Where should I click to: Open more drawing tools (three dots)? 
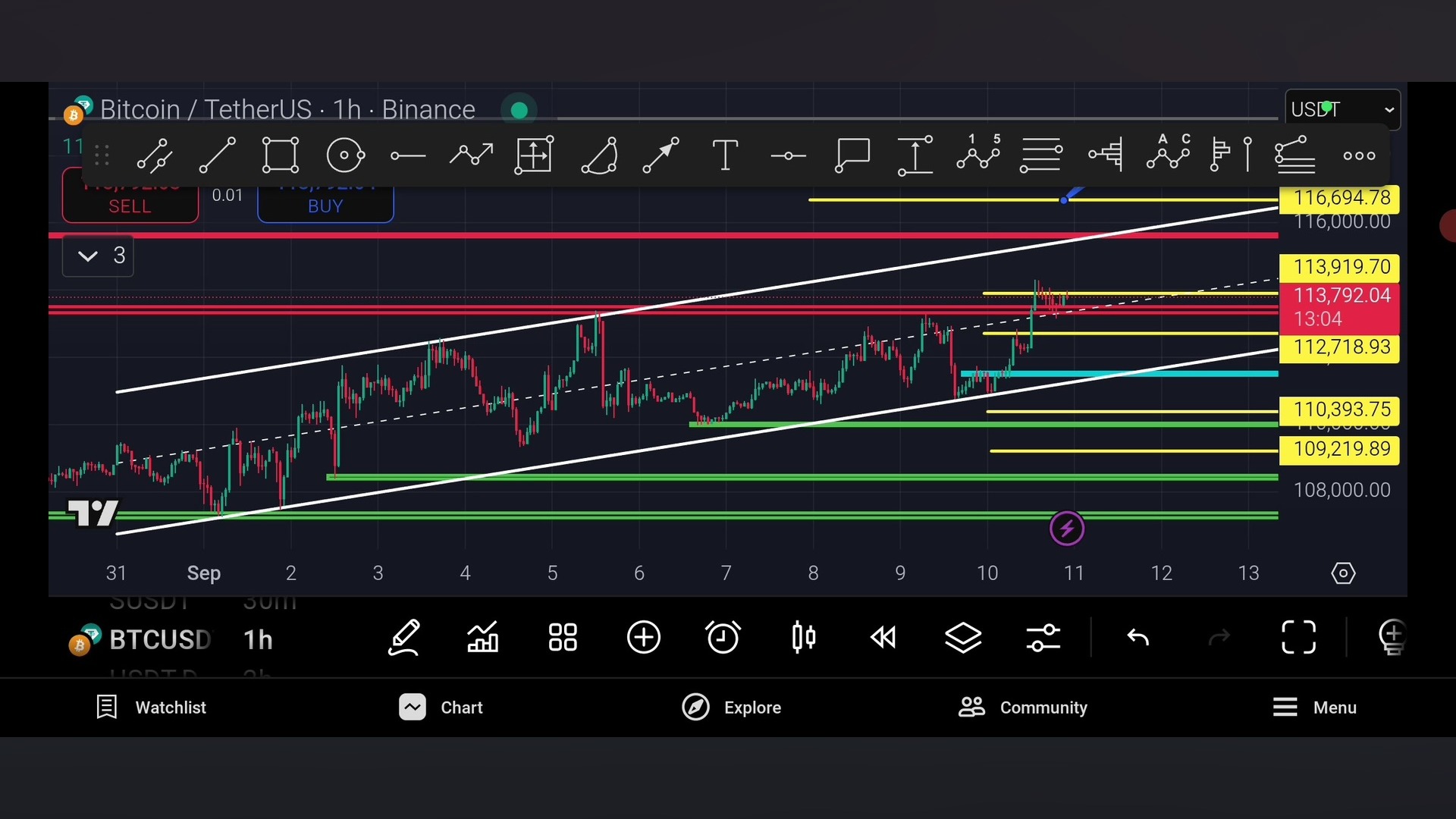(1359, 156)
